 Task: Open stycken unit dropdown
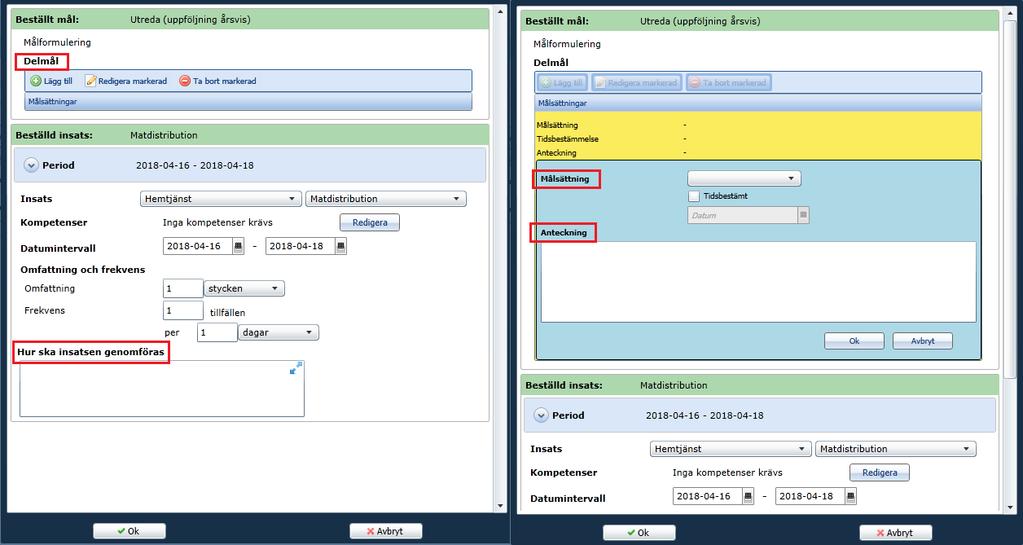(244, 288)
